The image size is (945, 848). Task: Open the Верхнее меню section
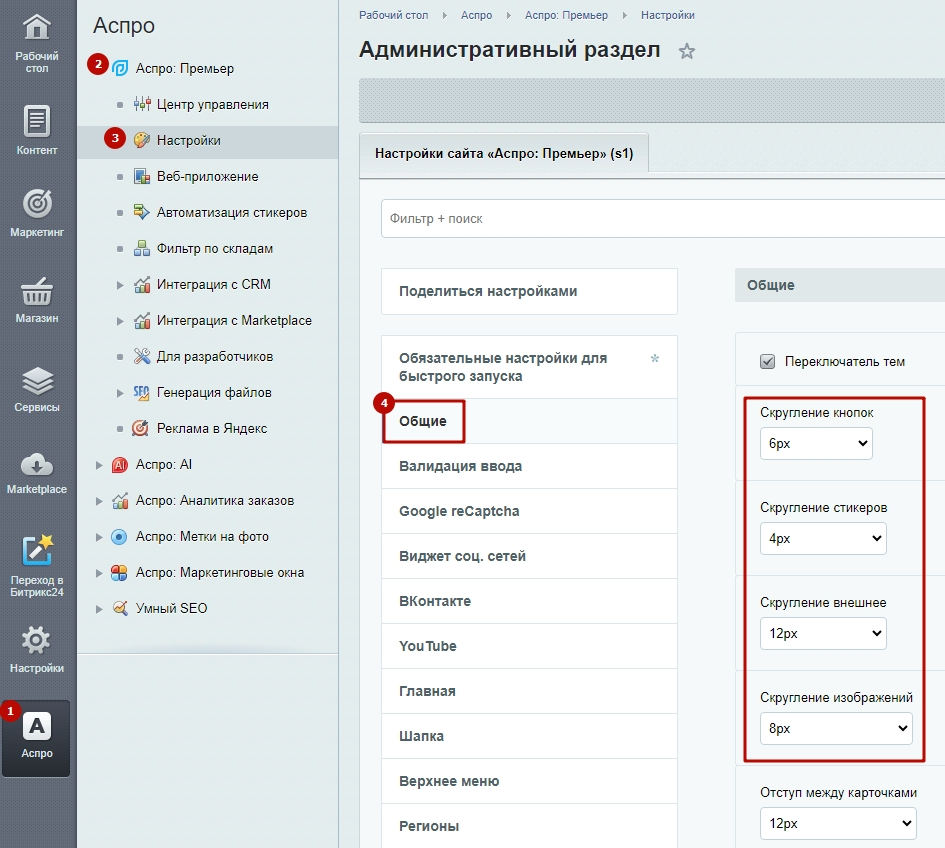pos(529,781)
